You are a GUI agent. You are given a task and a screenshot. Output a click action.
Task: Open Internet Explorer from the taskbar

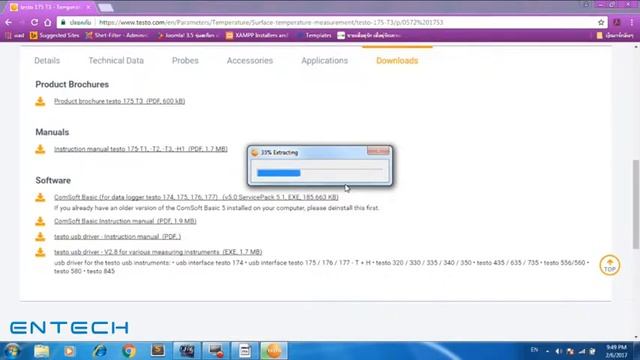99,351
